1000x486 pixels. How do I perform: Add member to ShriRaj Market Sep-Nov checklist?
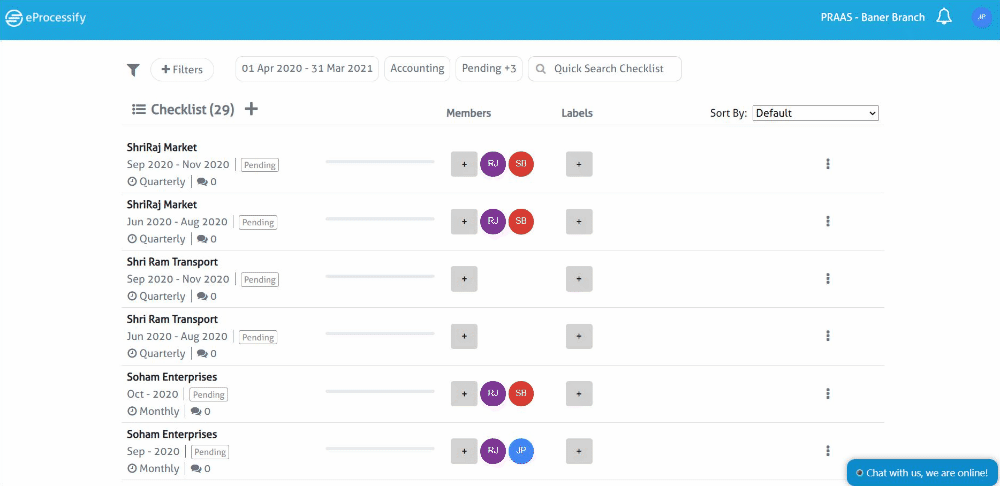464,164
